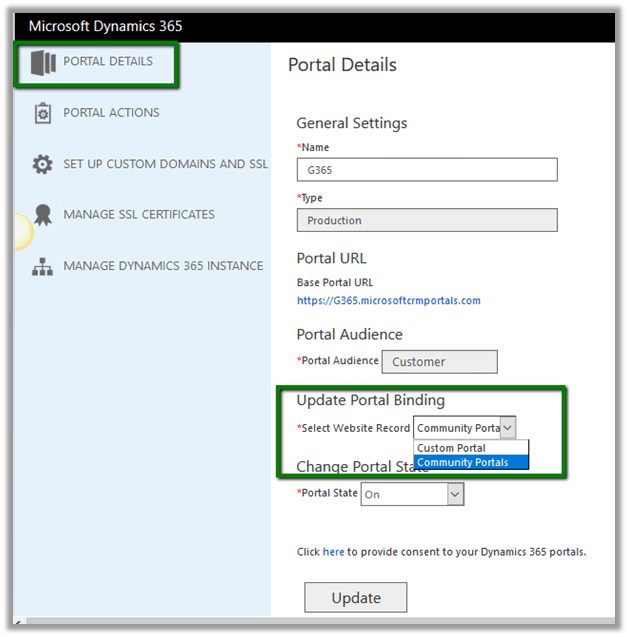
Task: Click the Portal Details page heading
Action: pos(342,65)
